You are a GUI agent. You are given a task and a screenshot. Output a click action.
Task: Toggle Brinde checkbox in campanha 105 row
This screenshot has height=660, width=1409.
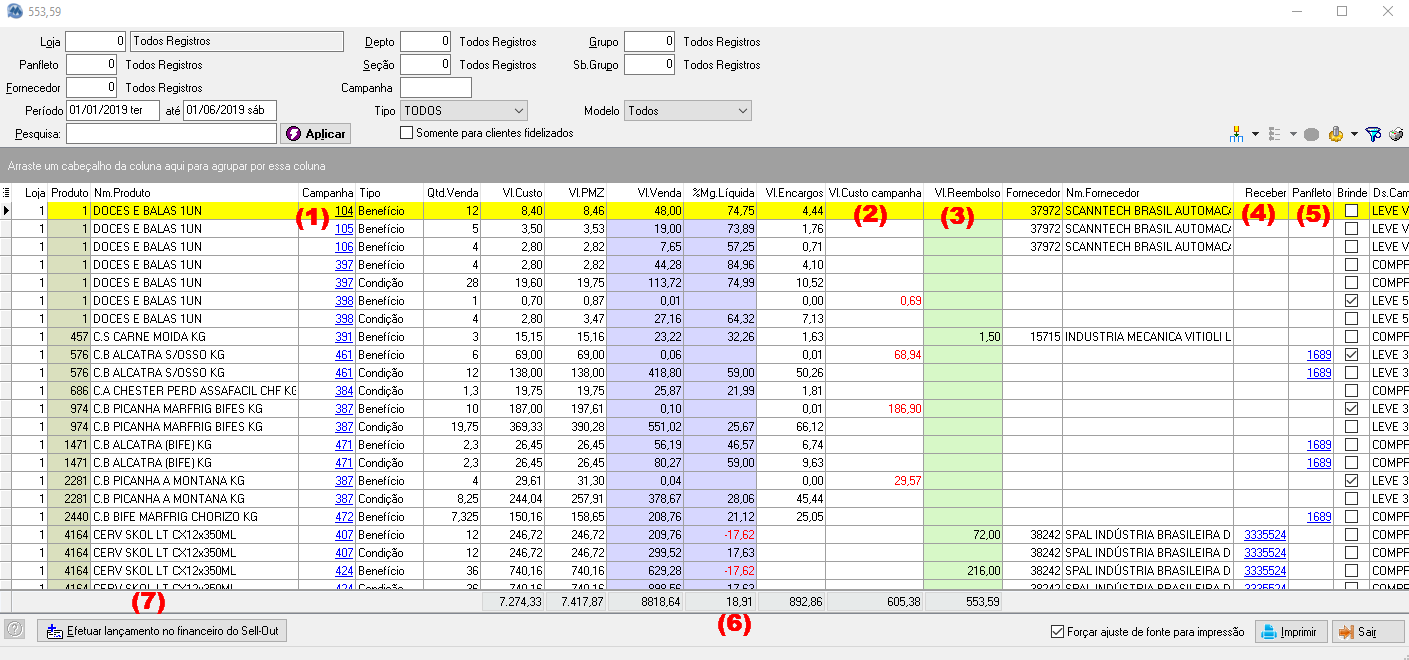click(1352, 229)
